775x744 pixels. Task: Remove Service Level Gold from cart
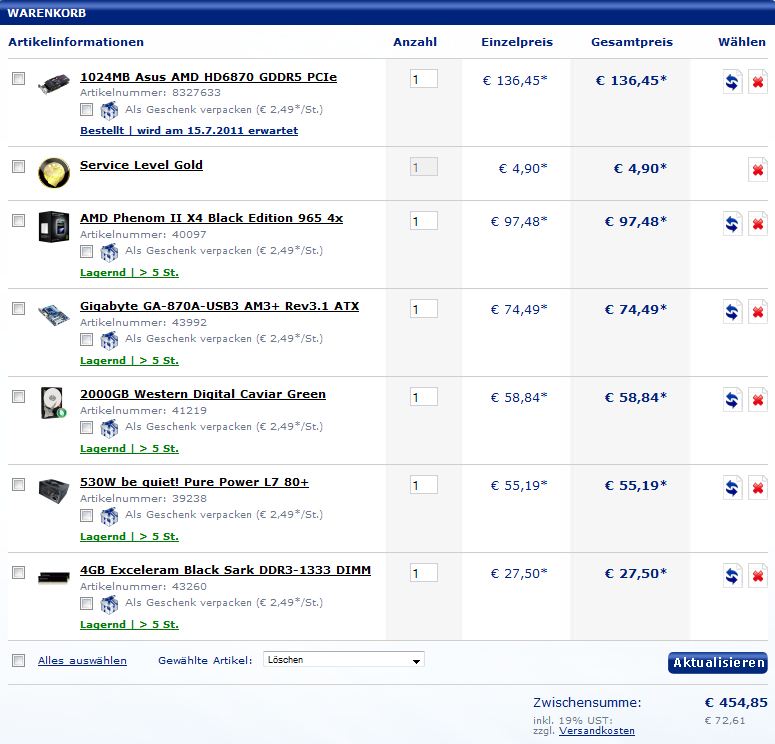(x=758, y=170)
